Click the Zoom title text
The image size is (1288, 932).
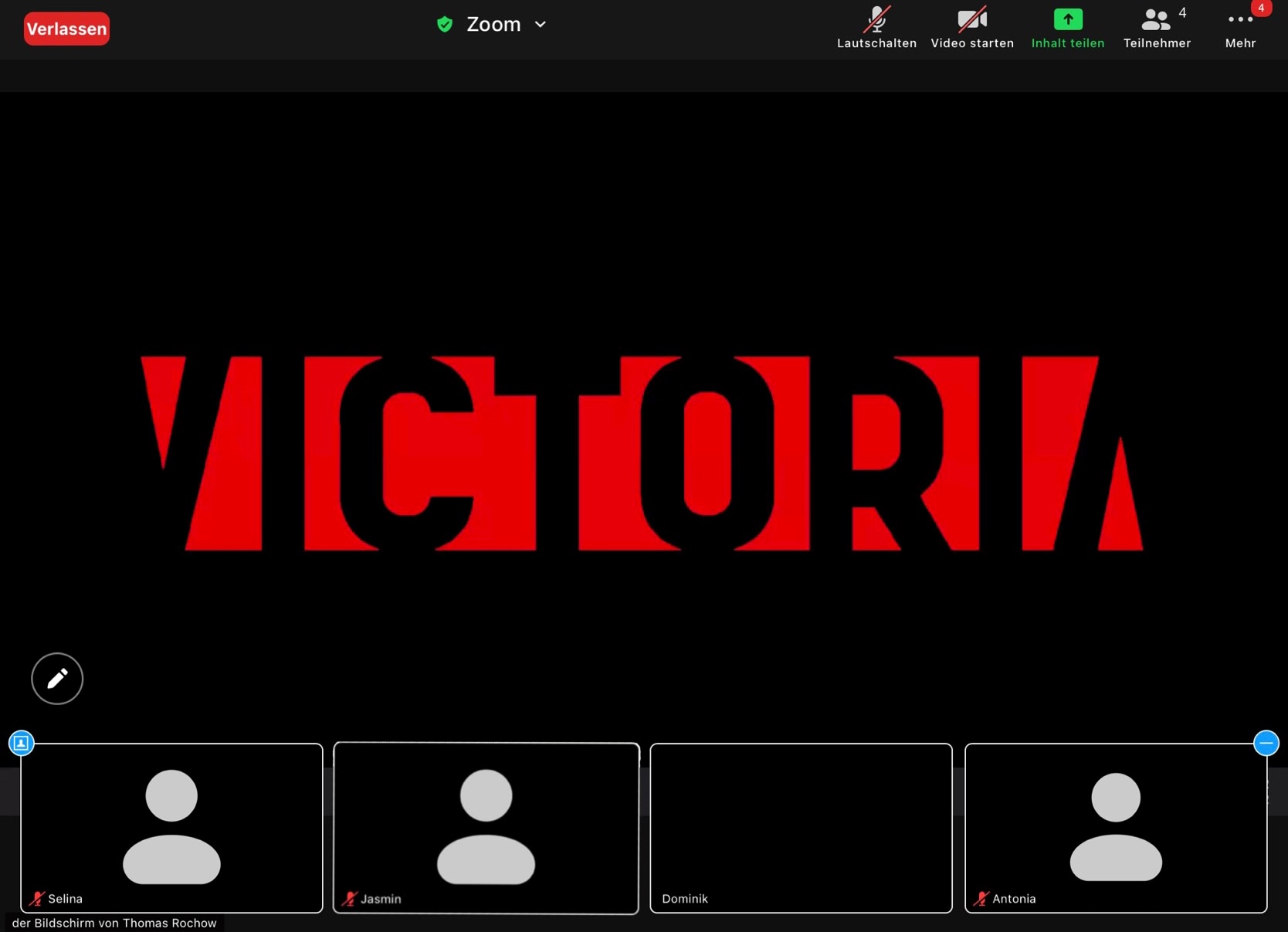coord(493,25)
